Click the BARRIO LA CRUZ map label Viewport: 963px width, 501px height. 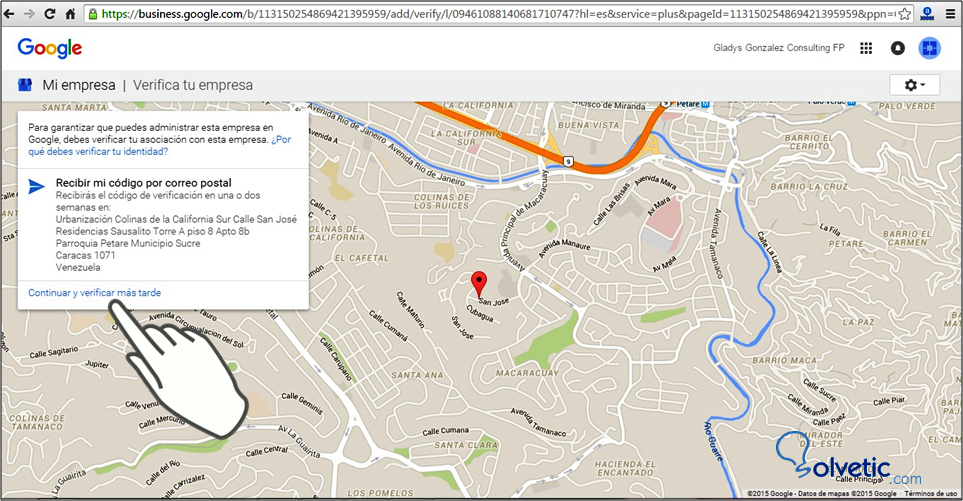coord(809,186)
